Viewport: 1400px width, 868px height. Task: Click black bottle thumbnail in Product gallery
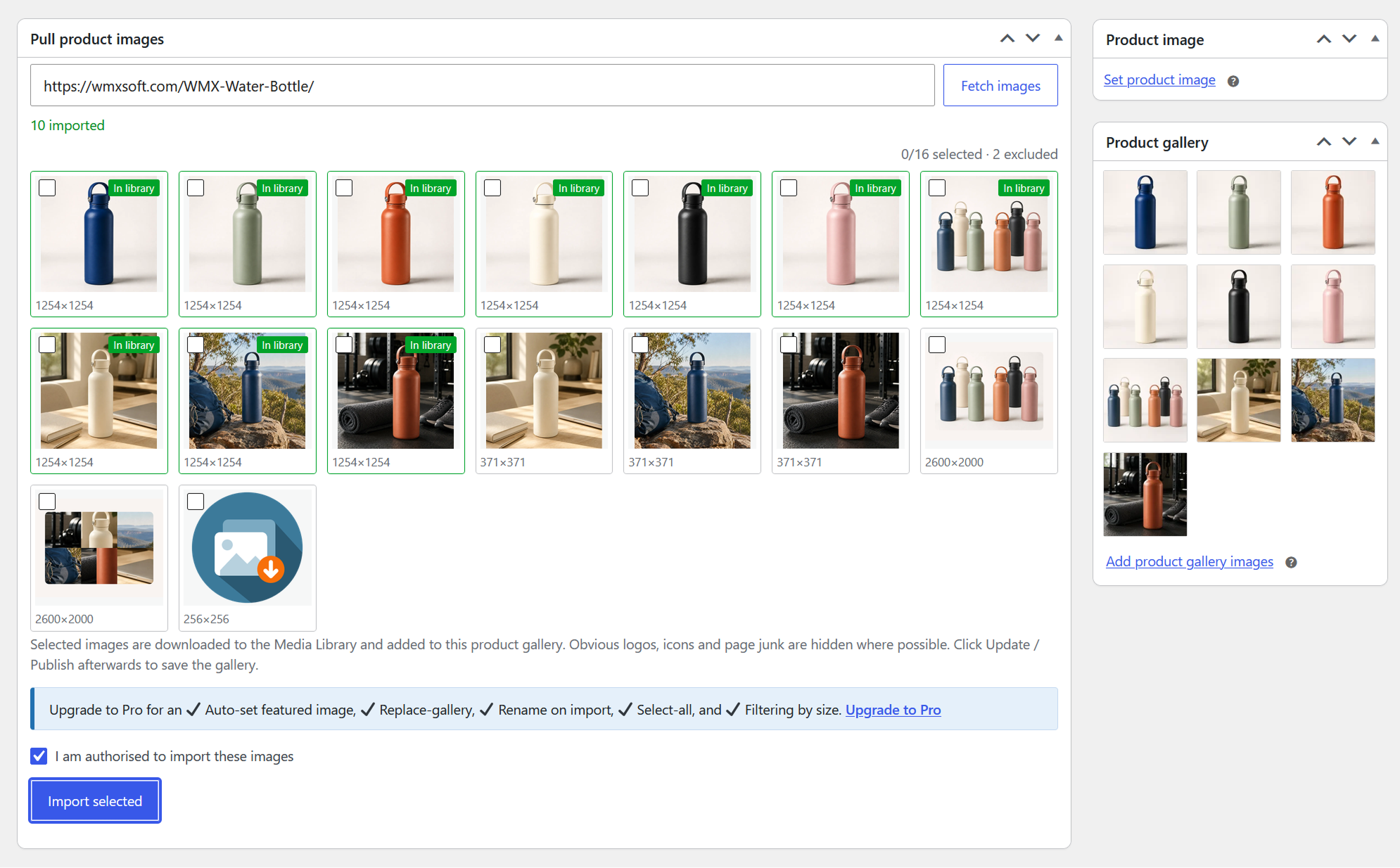pyautogui.click(x=1239, y=307)
